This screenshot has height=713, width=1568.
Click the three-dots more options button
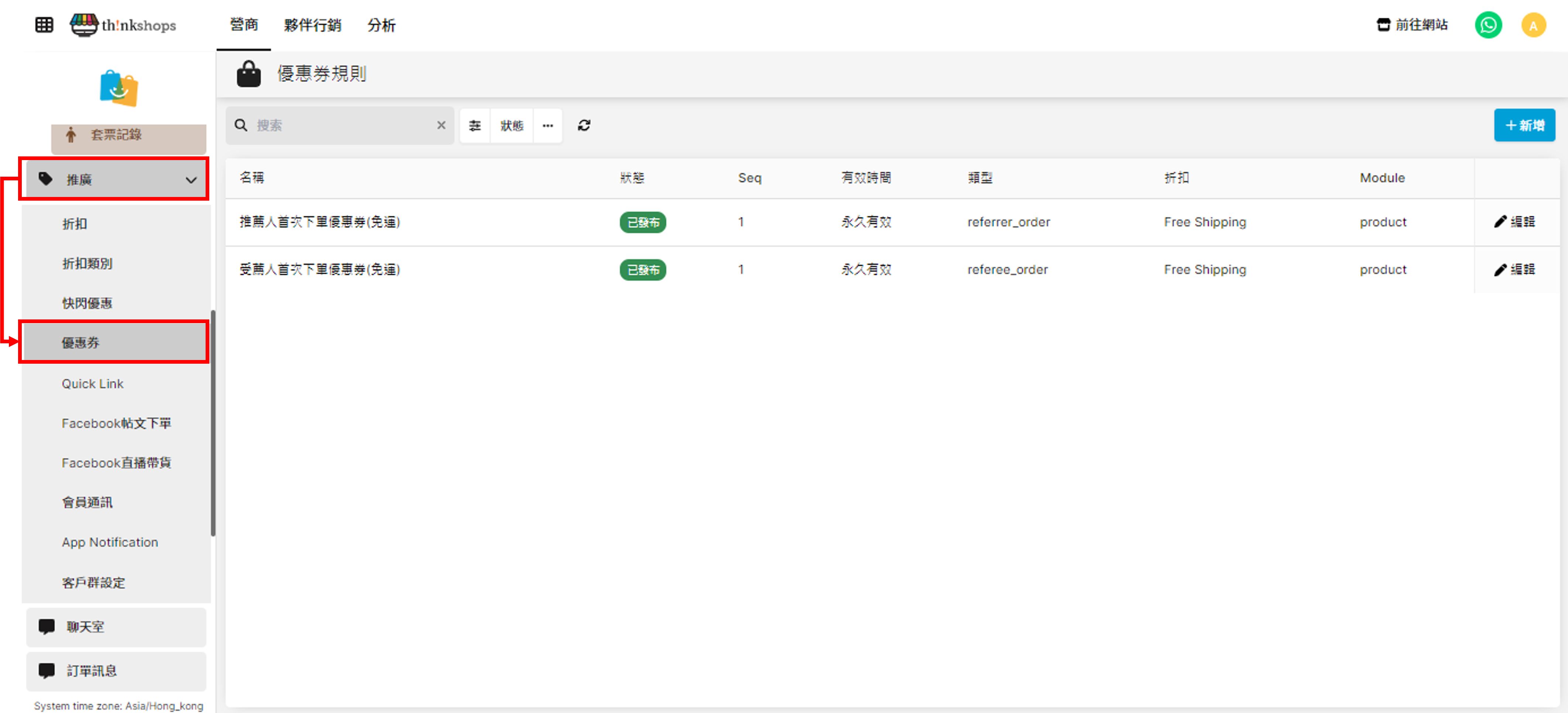tap(548, 125)
